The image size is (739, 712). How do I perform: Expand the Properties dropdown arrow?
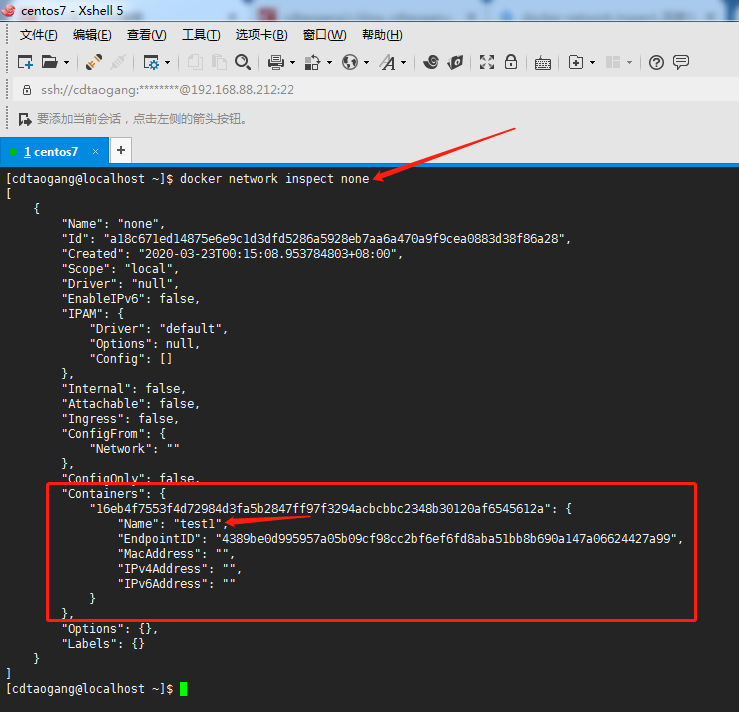click(168, 62)
